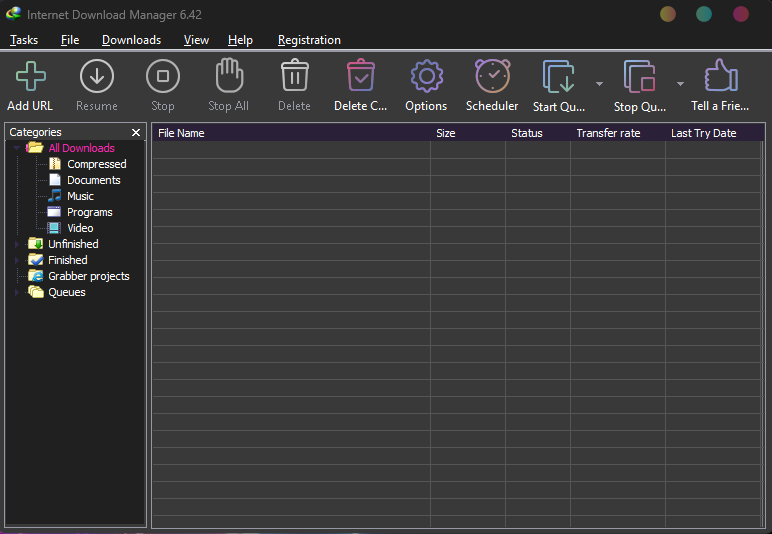Viewport: 772px width, 534px height.
Task: Expand the Queues tree node
Action: point(16,292)
